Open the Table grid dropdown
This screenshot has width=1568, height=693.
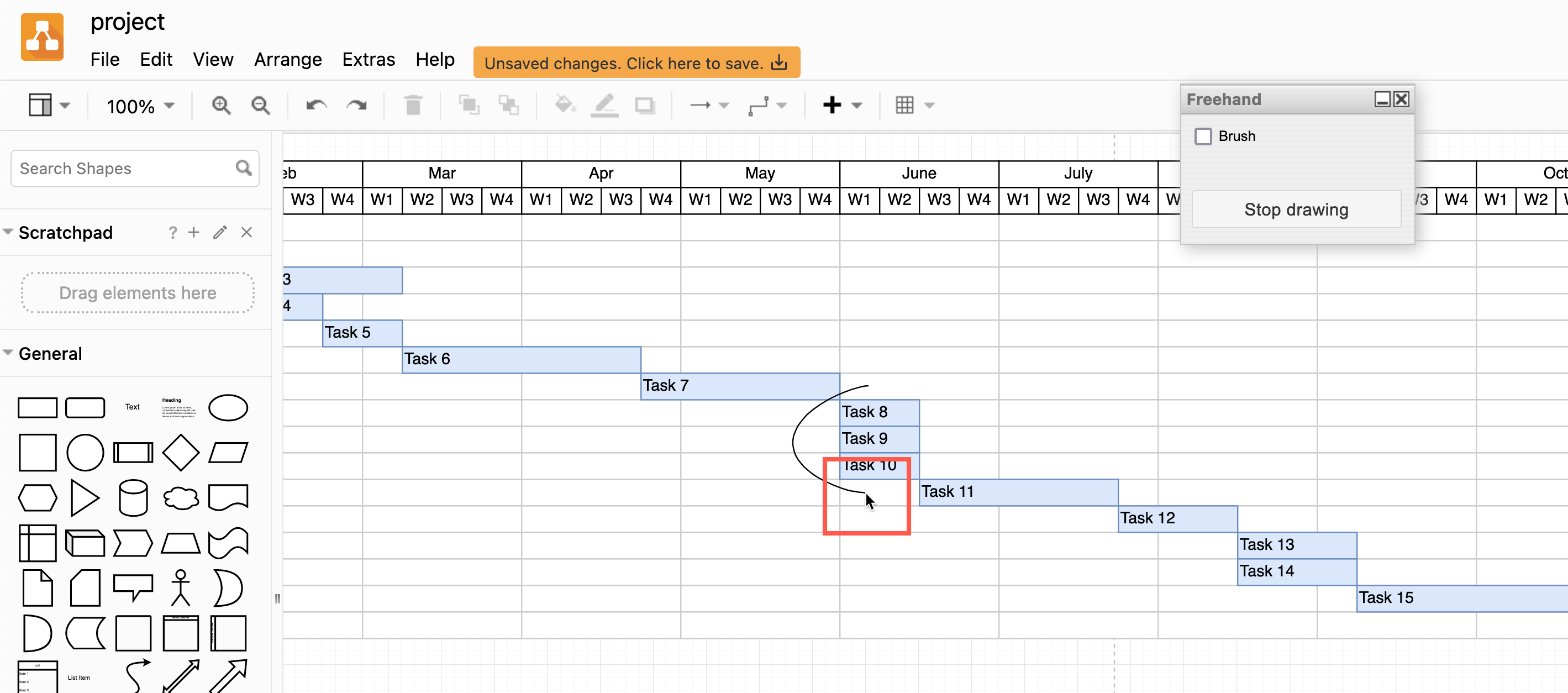(914, 106)
